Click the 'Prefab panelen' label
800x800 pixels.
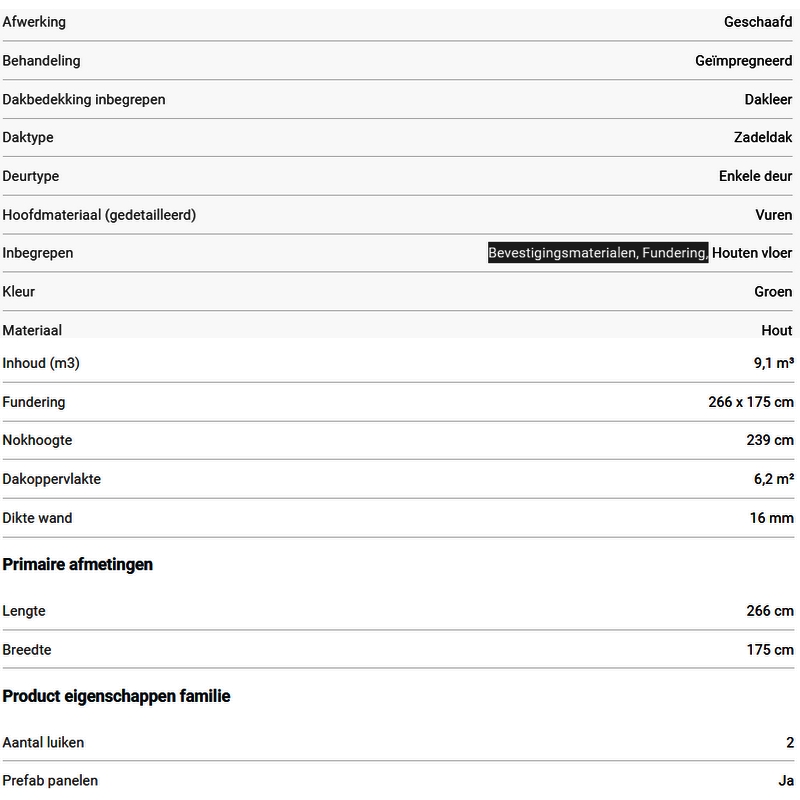coord(50,781)
